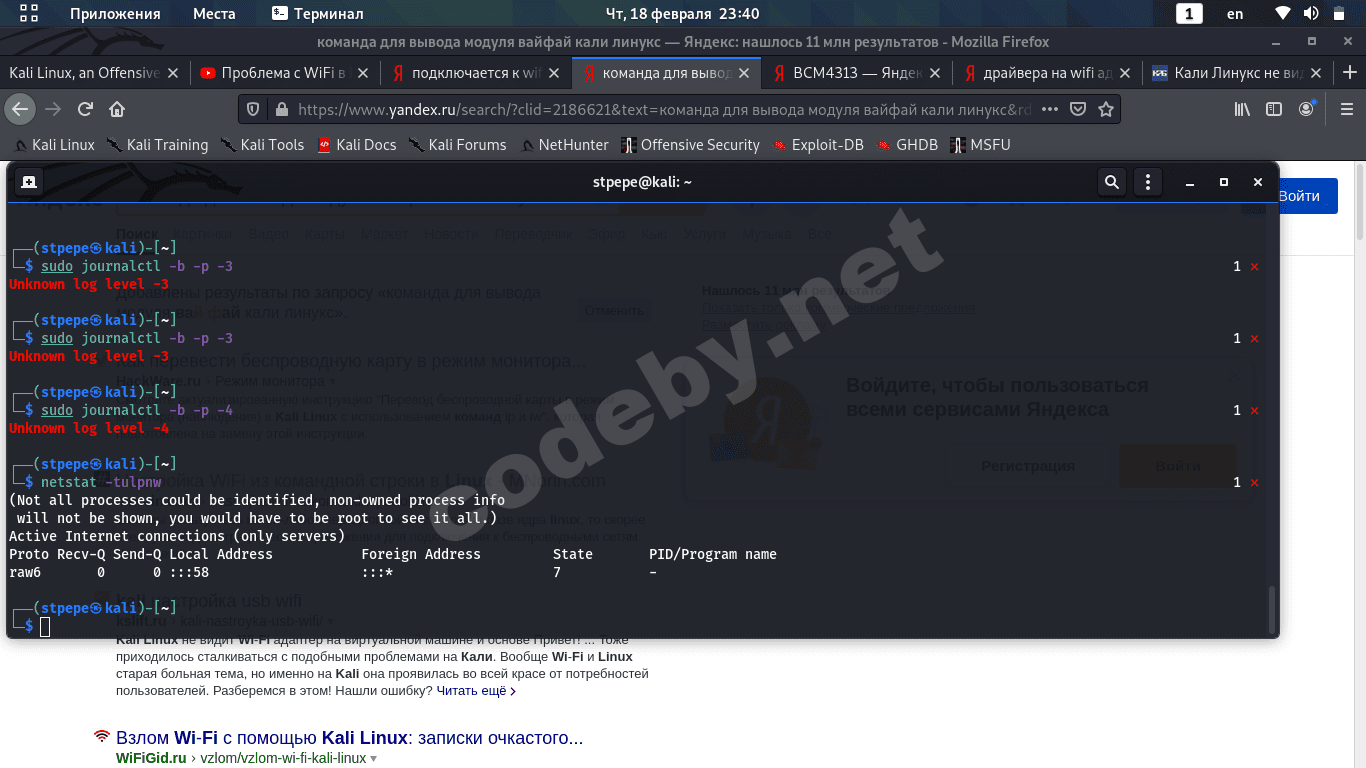Close the Проблема с WiFi tab
This screenshot has width=1366, height=768.
pos(362,73)
